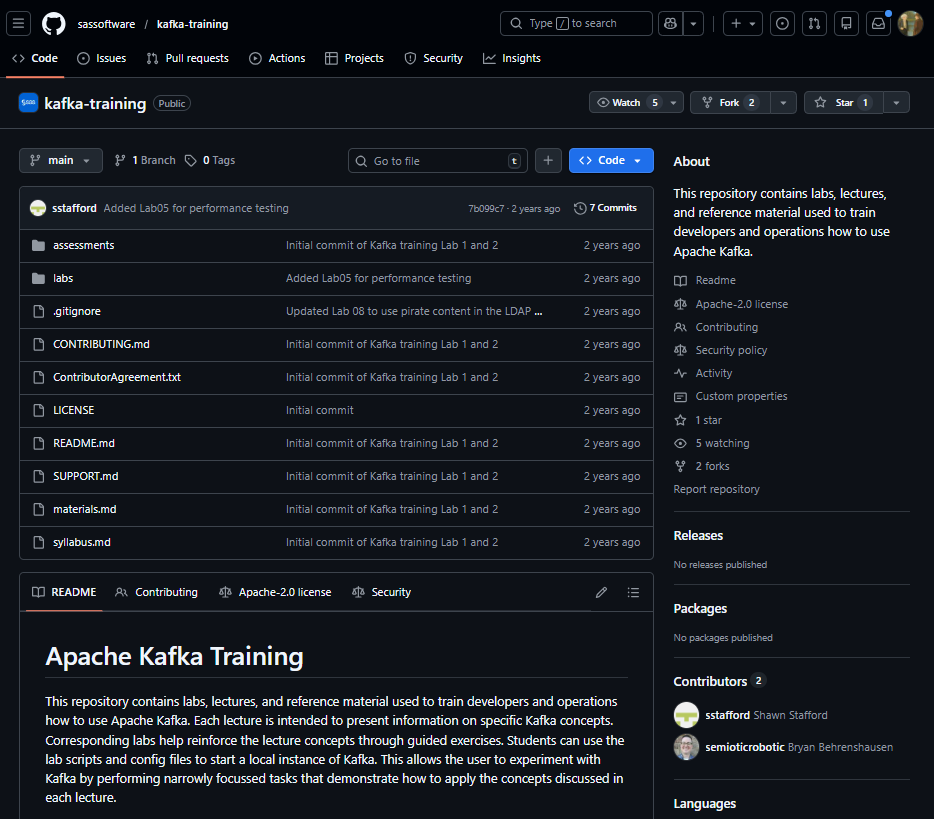Open the assessments folder
The image size is (934, 819).
coord(83,245)
